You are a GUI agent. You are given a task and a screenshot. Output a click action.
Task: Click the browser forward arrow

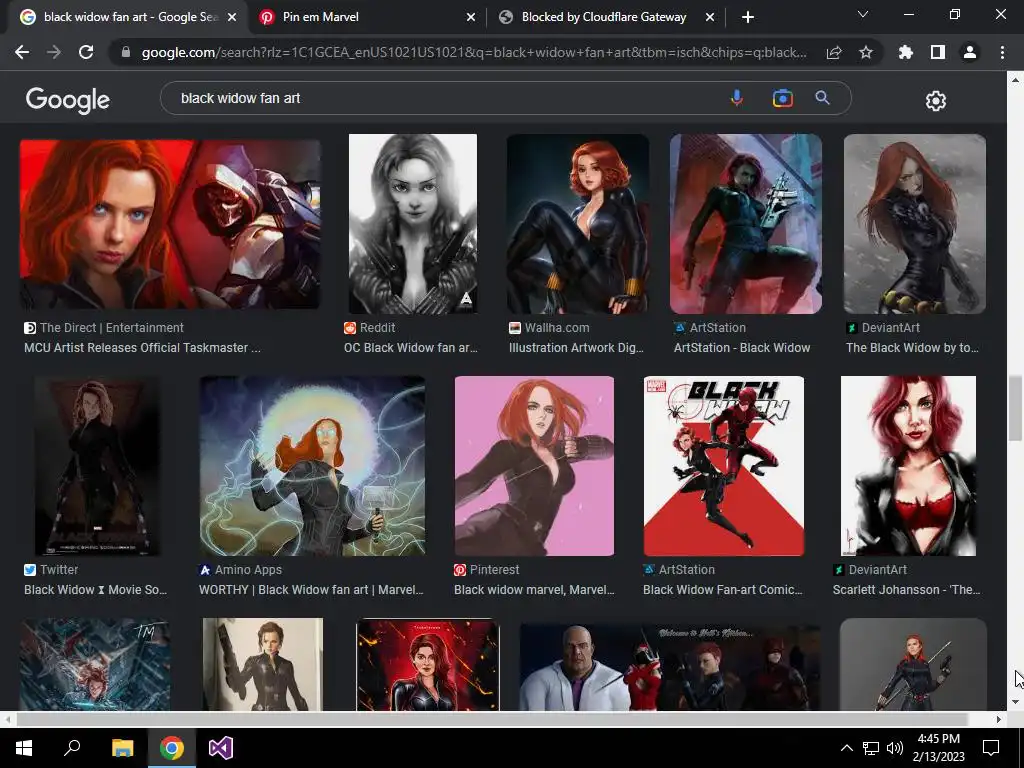[54, 52]
